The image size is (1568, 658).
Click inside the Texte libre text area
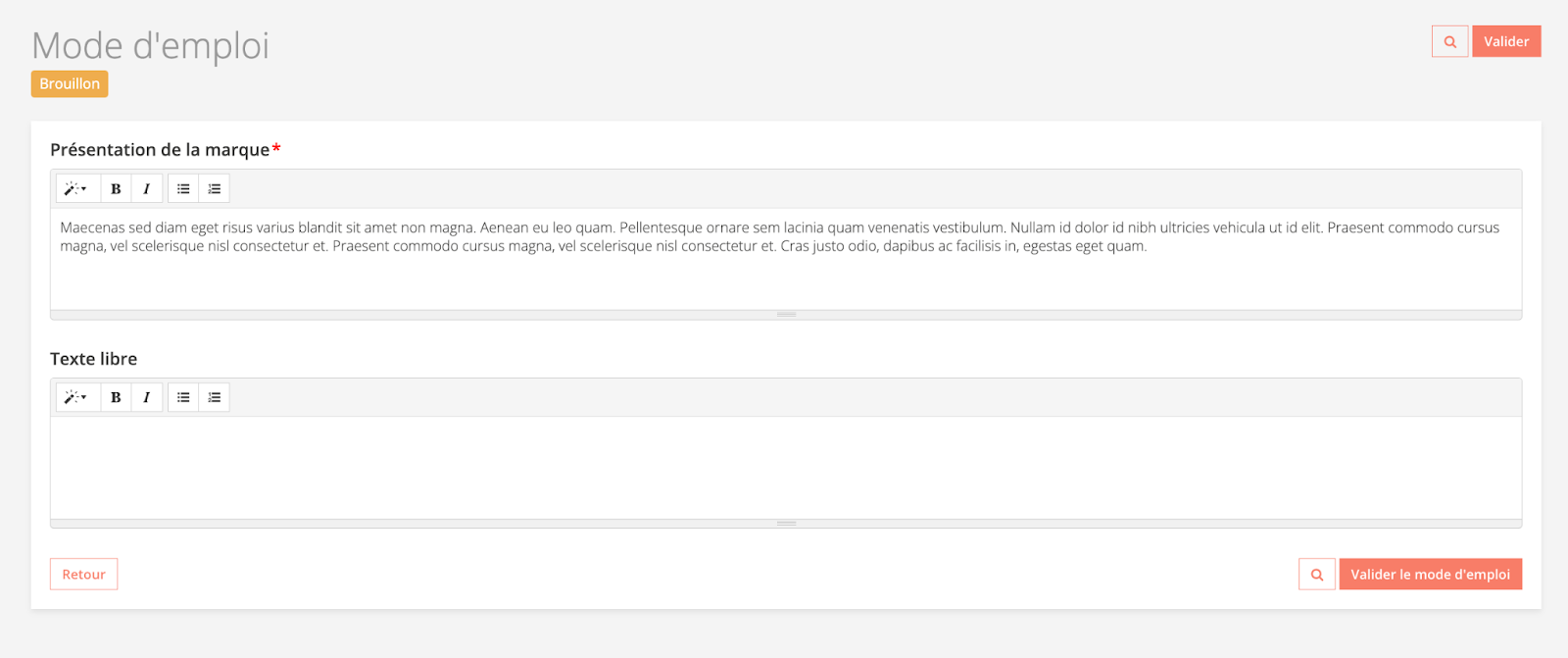coord(784,467)
